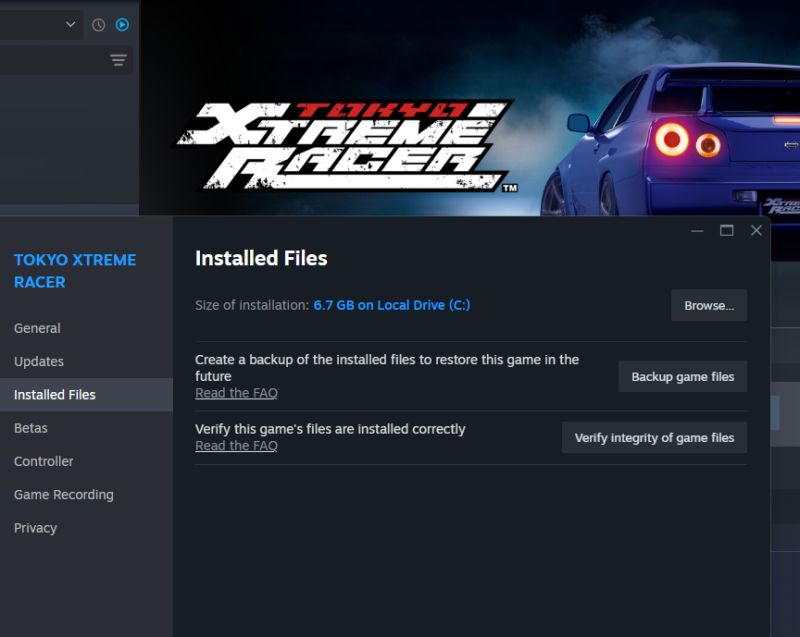Click the Tokyo Xtreme Racer logo banner
This screenshot has width=800, height=637.
pyautogui.click(x=345, y=145)
